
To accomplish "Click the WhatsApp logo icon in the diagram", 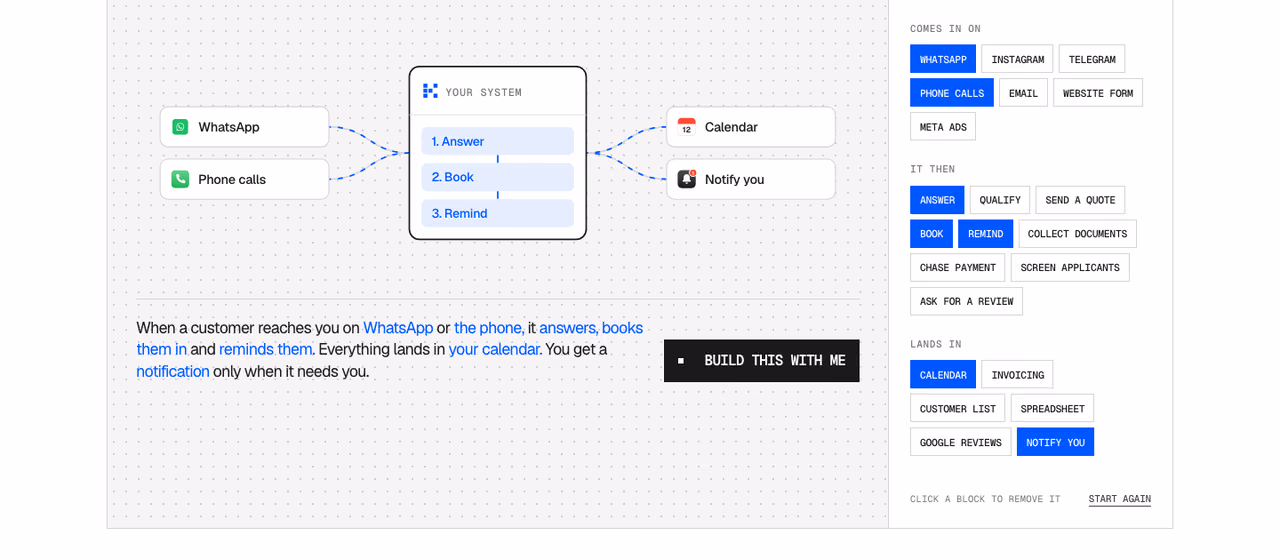I will pyautogui.click(x=180, y=127).
